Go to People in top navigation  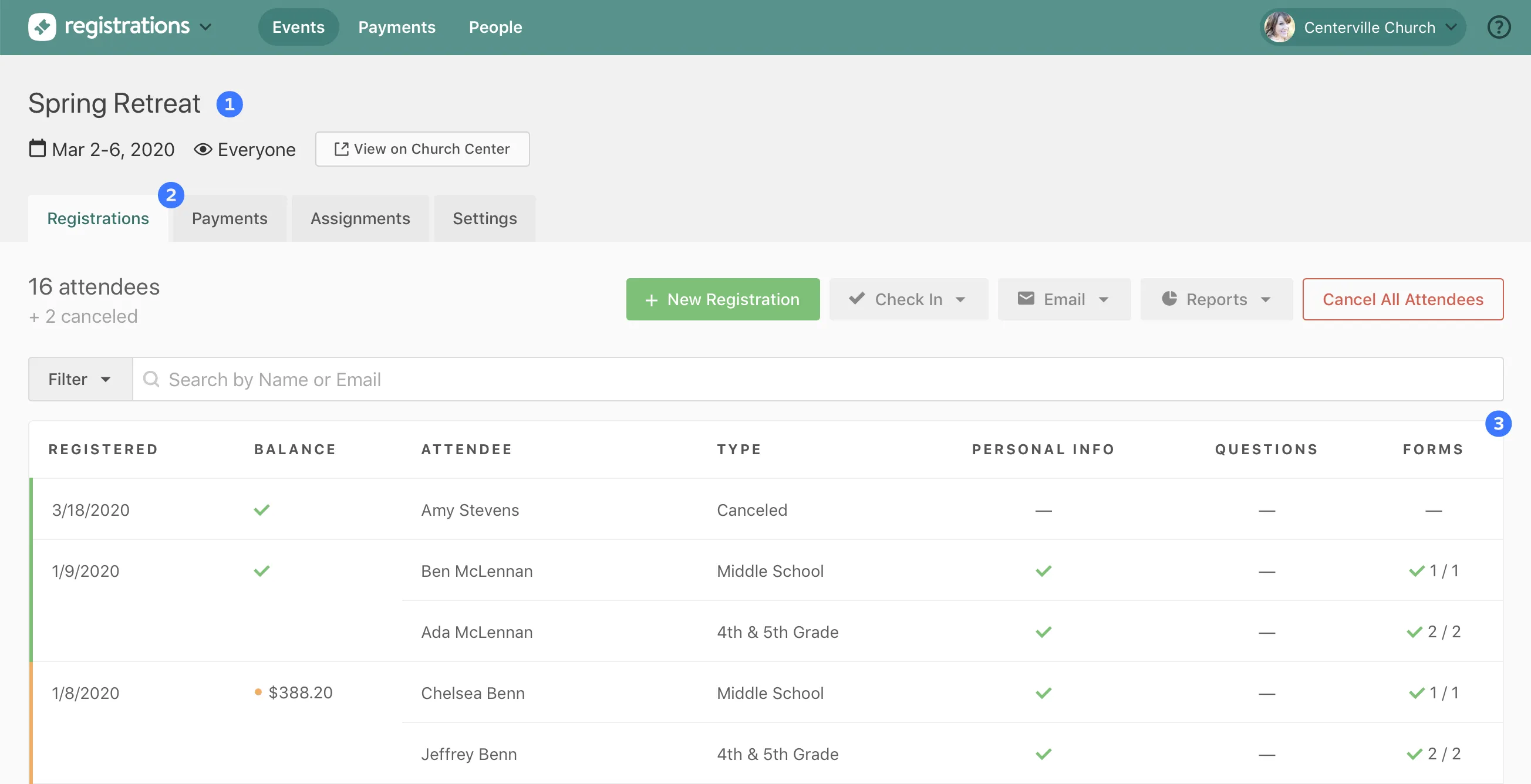[x=495, y=28]
